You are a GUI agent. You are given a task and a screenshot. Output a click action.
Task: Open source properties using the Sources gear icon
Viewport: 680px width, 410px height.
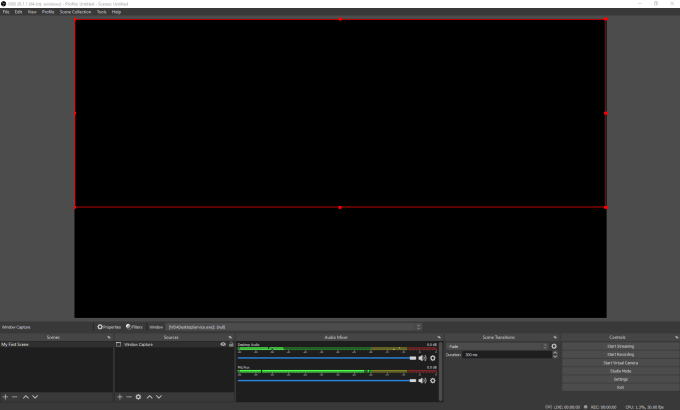click(x=138, y=397)
